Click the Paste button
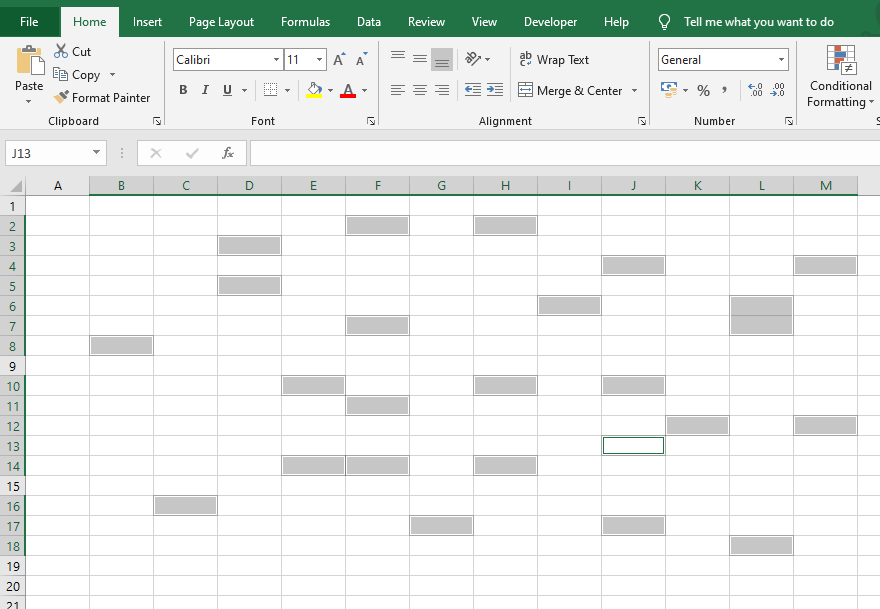 29,75
